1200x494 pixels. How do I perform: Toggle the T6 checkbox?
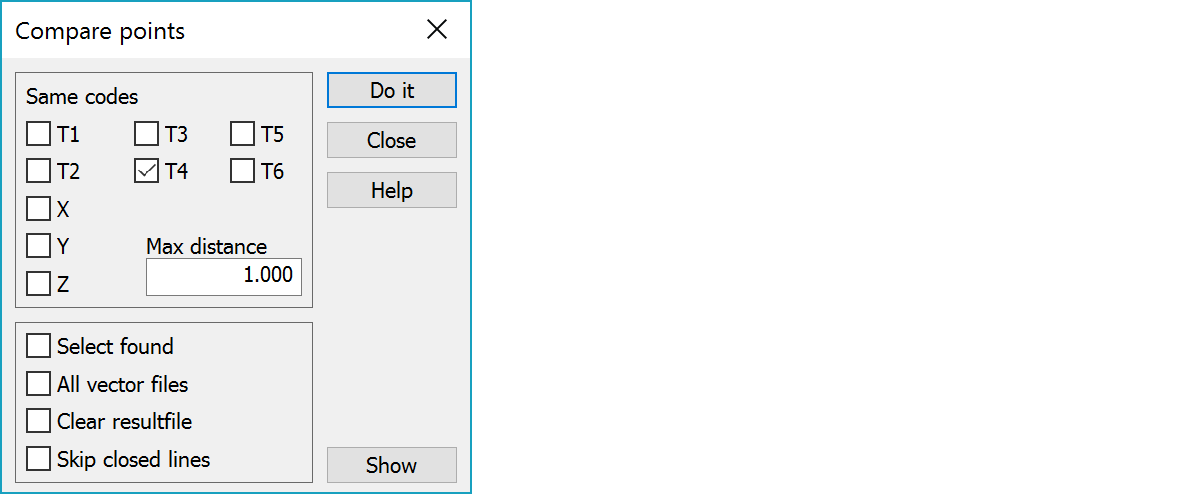243,172
